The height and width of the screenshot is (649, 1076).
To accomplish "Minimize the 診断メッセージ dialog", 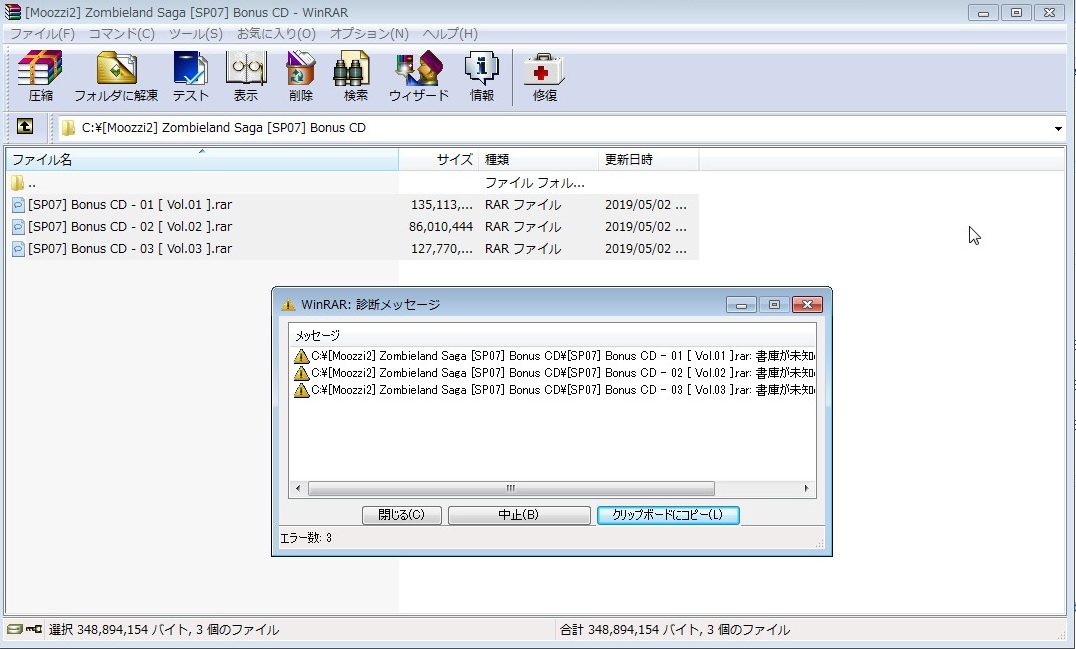I will point(741,305).
